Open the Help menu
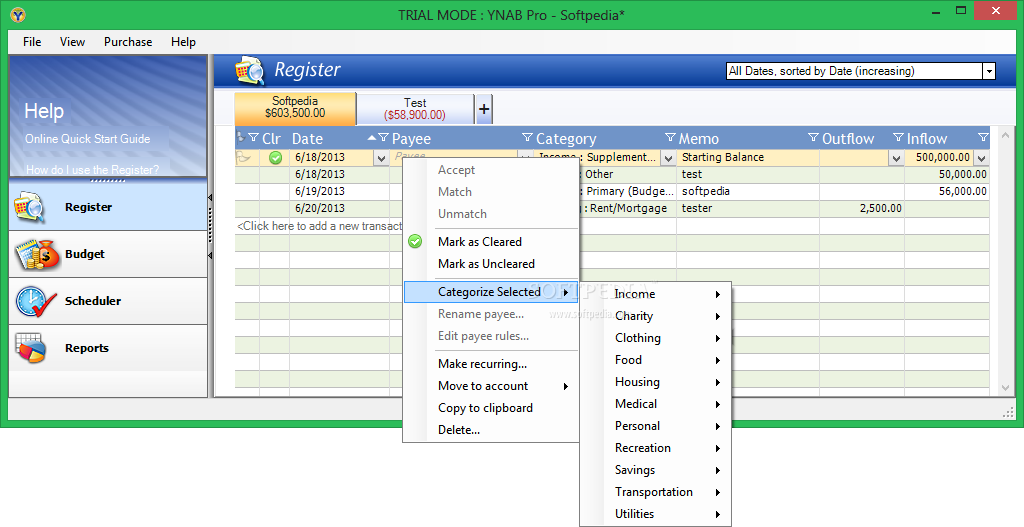The width and height of the screenshot is (1024, 527). (x=184, y=42)
